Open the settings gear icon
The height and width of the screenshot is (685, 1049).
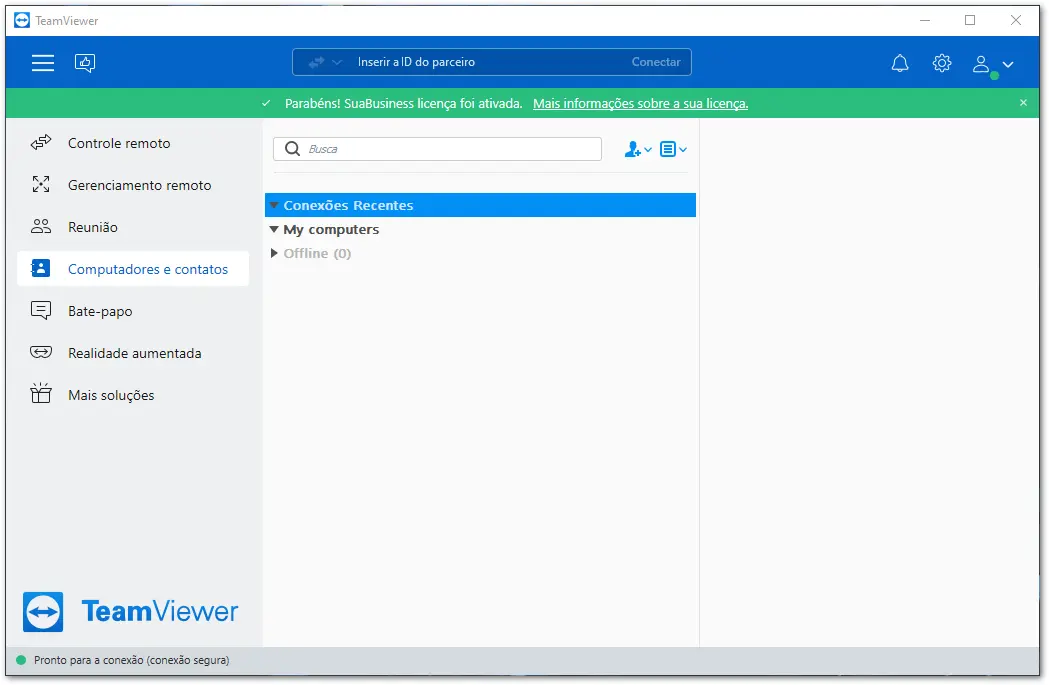point(942,63)
